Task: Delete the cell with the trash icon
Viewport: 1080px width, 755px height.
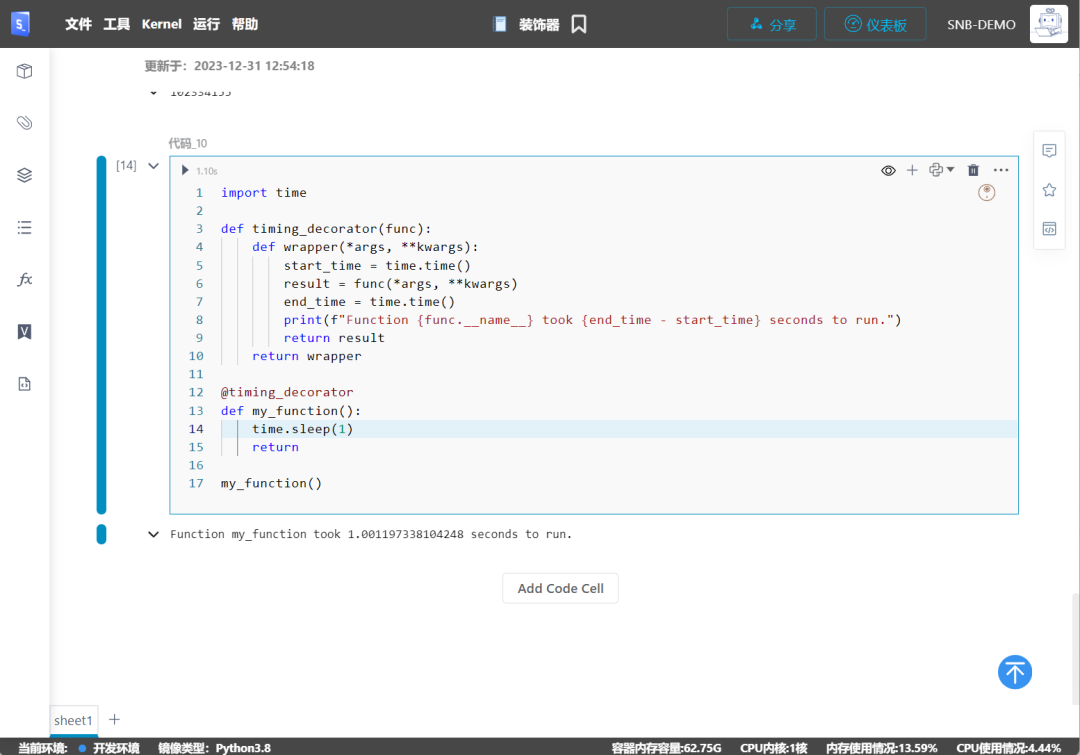Action: coord(973,170)
